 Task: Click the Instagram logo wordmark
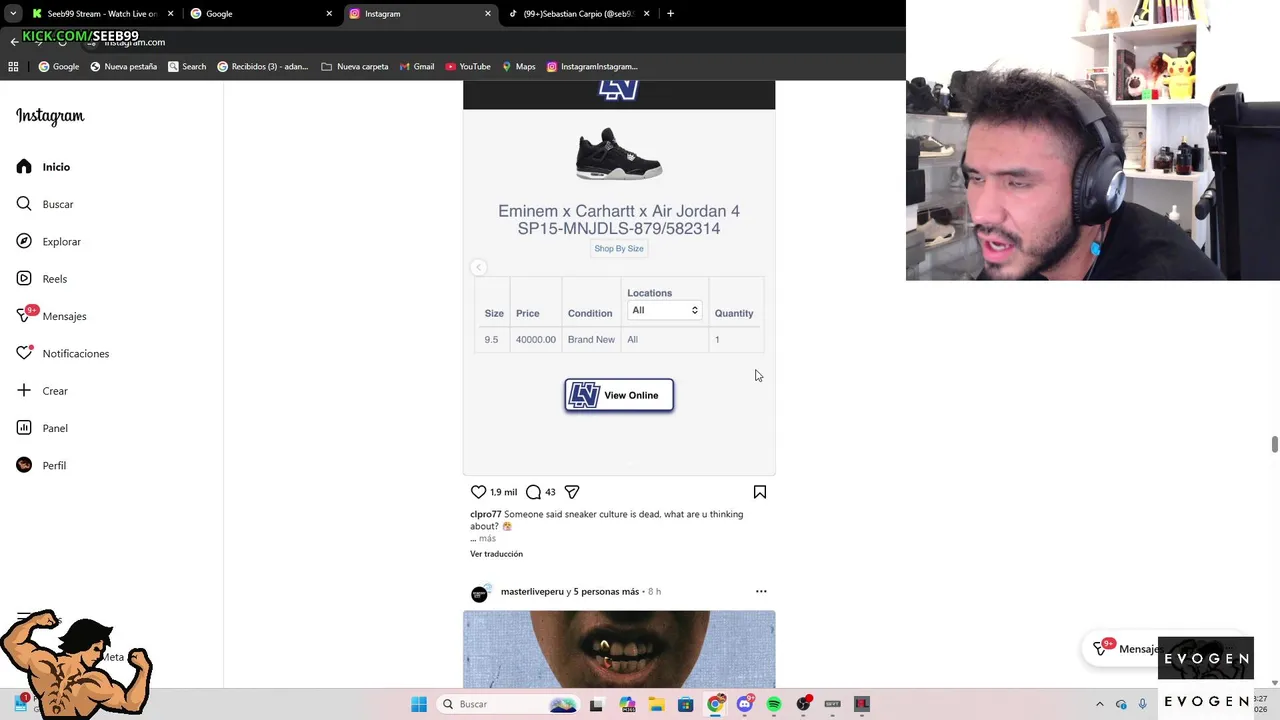click(50, 116)
